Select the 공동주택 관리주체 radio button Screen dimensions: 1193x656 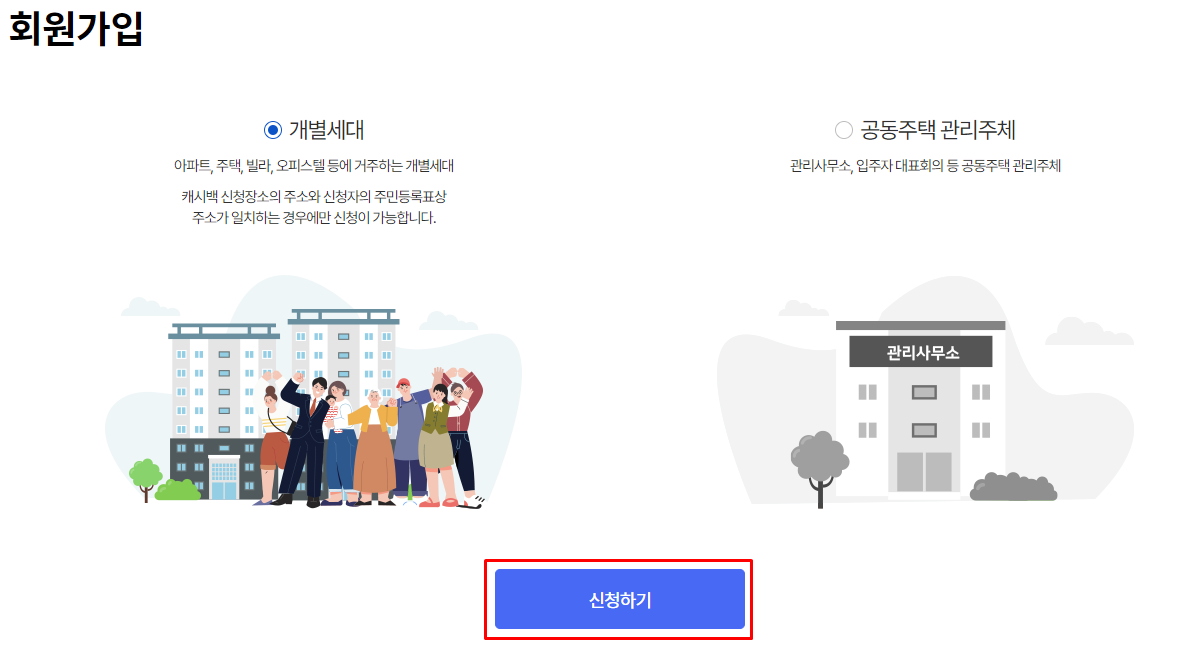[x=843, y=130]
